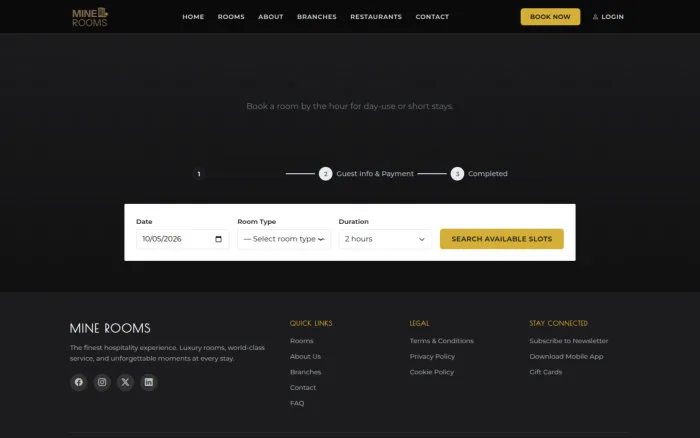Image resolution: width=700 pixels, height=438 pixels.
Task: Open the Contact footer link
Action: point(303,388)
